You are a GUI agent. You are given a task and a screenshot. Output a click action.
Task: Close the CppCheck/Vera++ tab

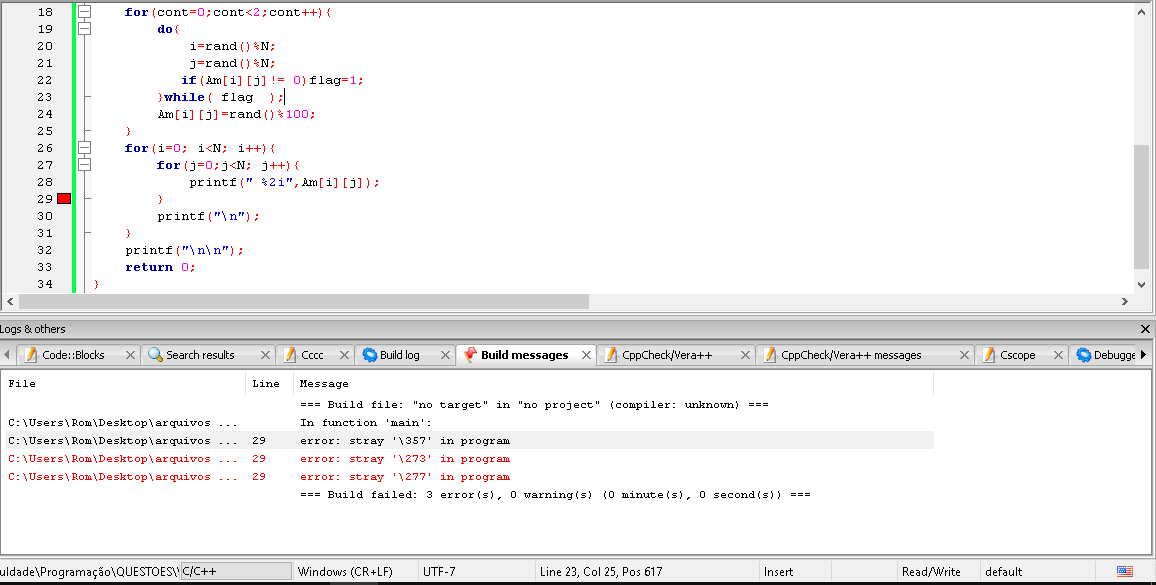745,355
